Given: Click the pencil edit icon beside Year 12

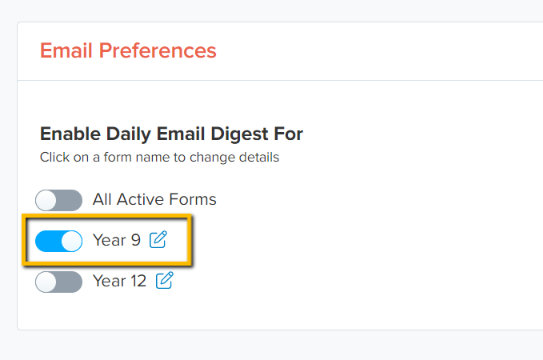Looking at the screenshot, I should point(164,280).
